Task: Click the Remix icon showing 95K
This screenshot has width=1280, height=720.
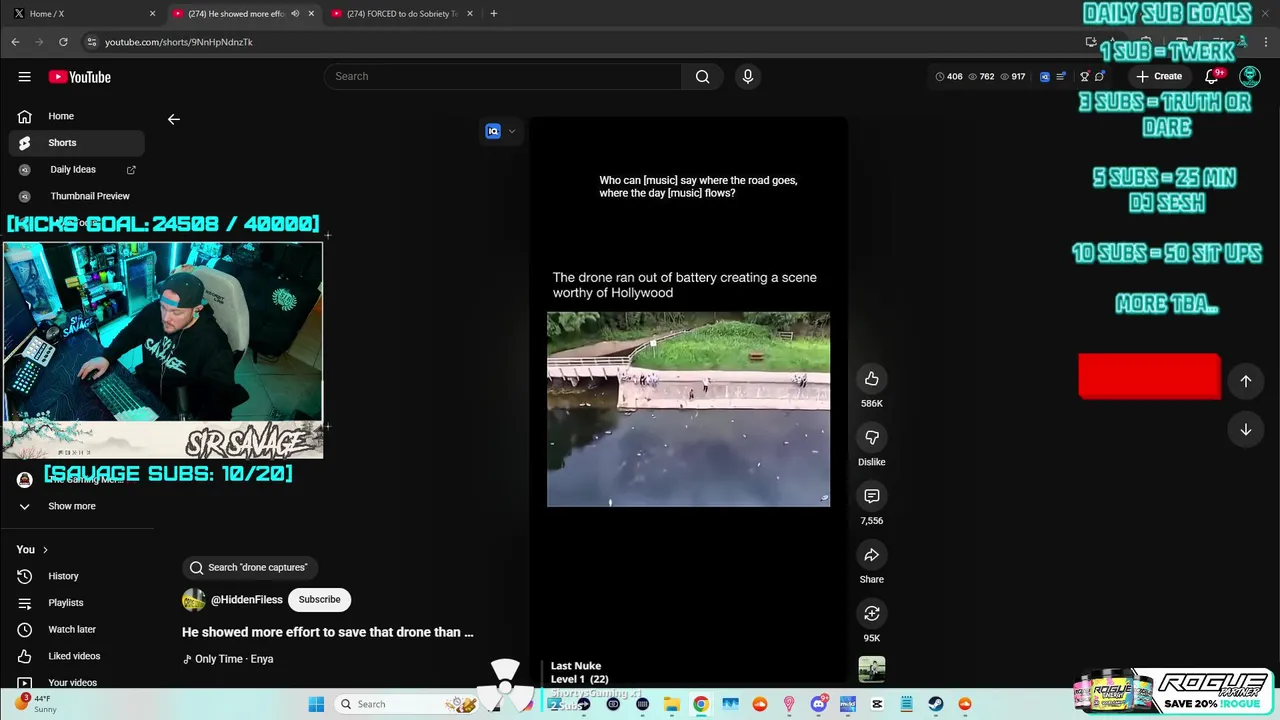Action: (x=871, y=613)
